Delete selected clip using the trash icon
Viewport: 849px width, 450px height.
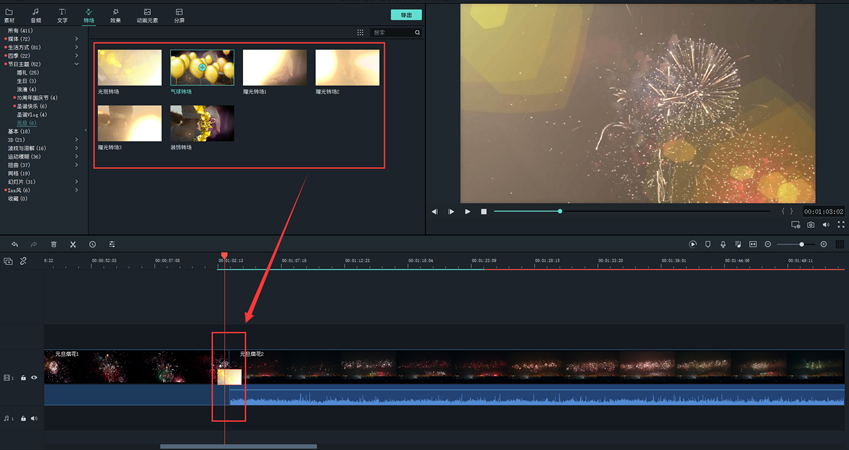pyautogui.click(x=54, y=244)
